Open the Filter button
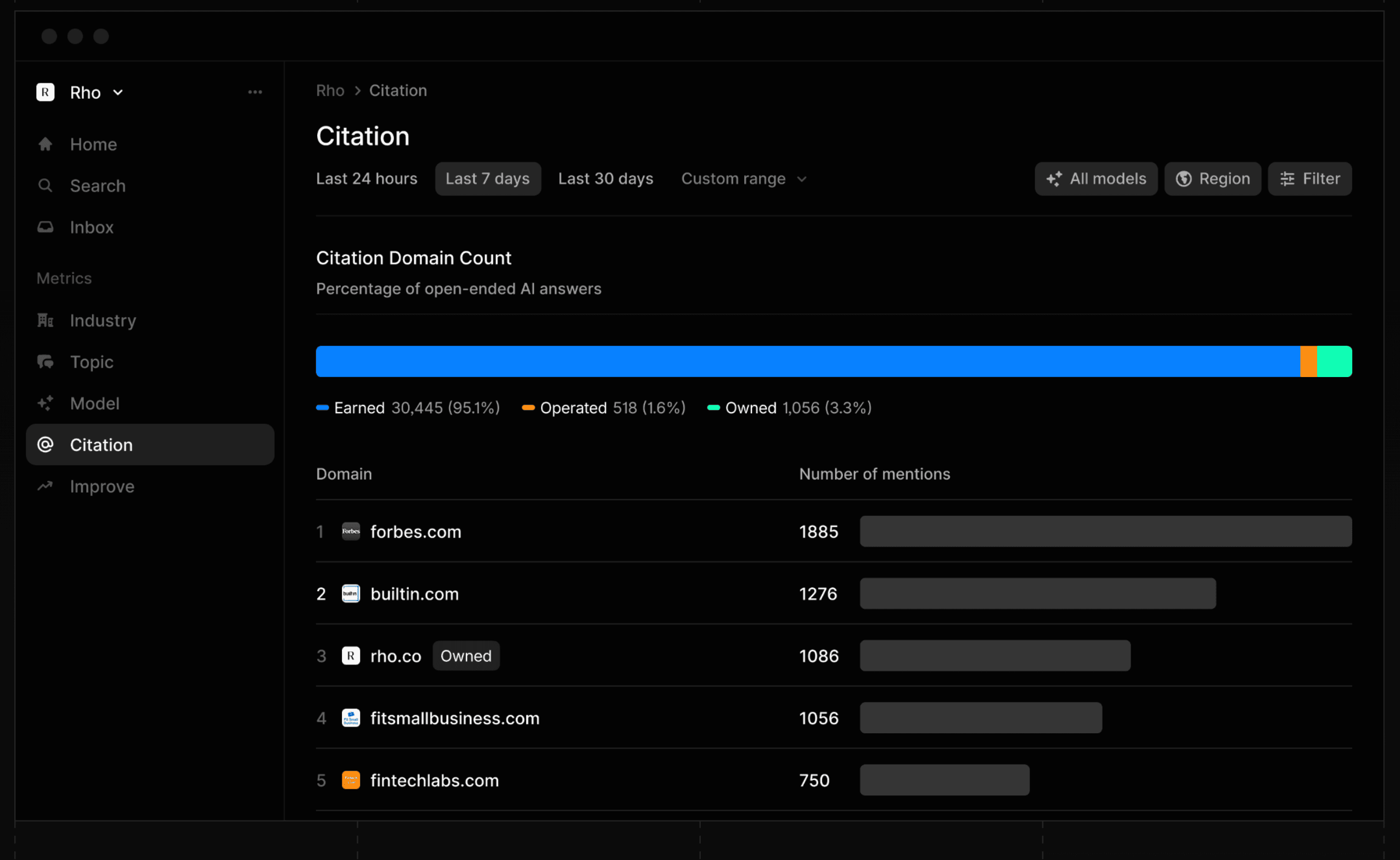The height and width of the screenshot is (860, 1400). click(x=1309, y=179)
